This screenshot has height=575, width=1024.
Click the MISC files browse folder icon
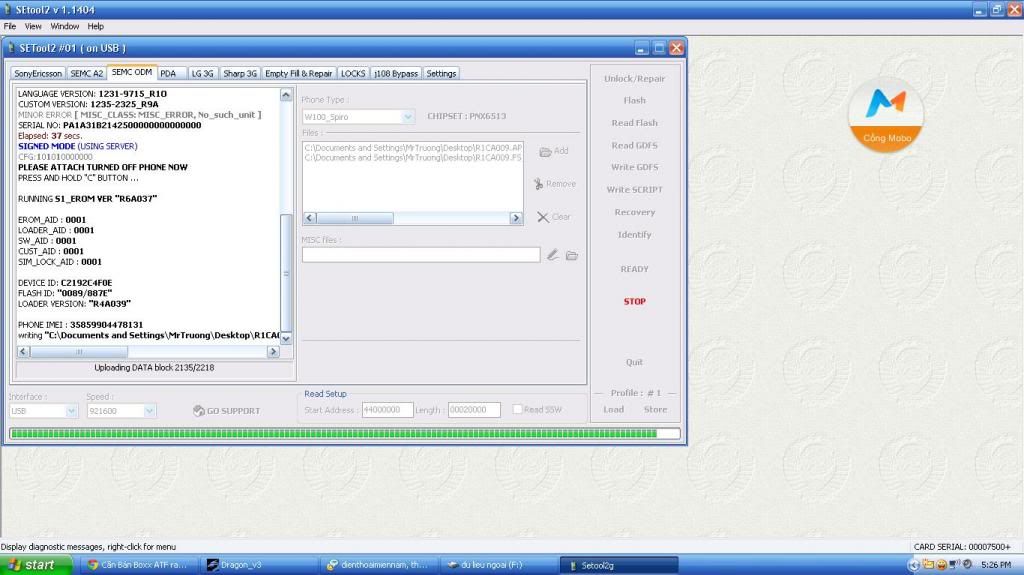click(572, 255)
